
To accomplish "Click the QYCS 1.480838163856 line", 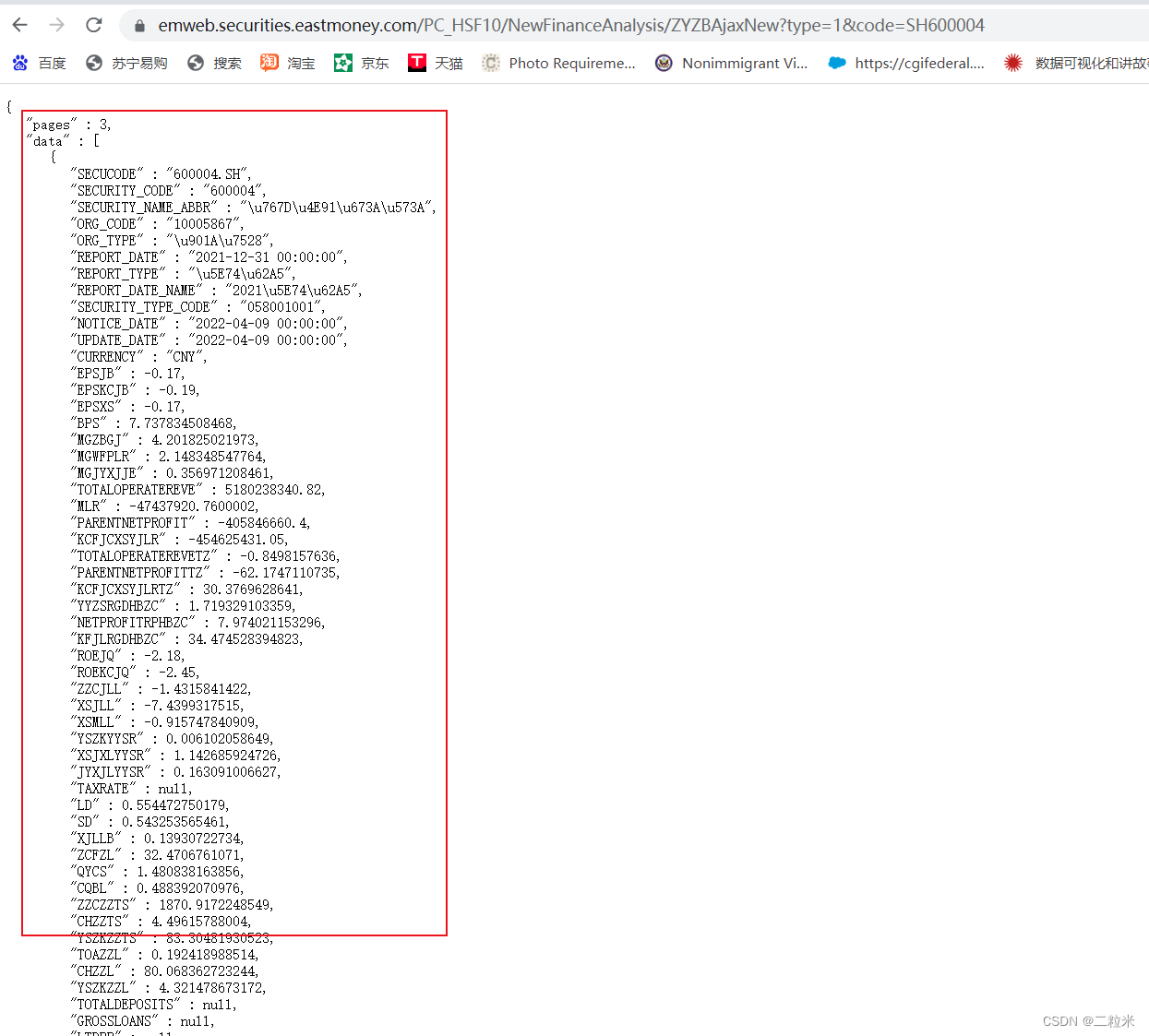I will click(158, 872).
